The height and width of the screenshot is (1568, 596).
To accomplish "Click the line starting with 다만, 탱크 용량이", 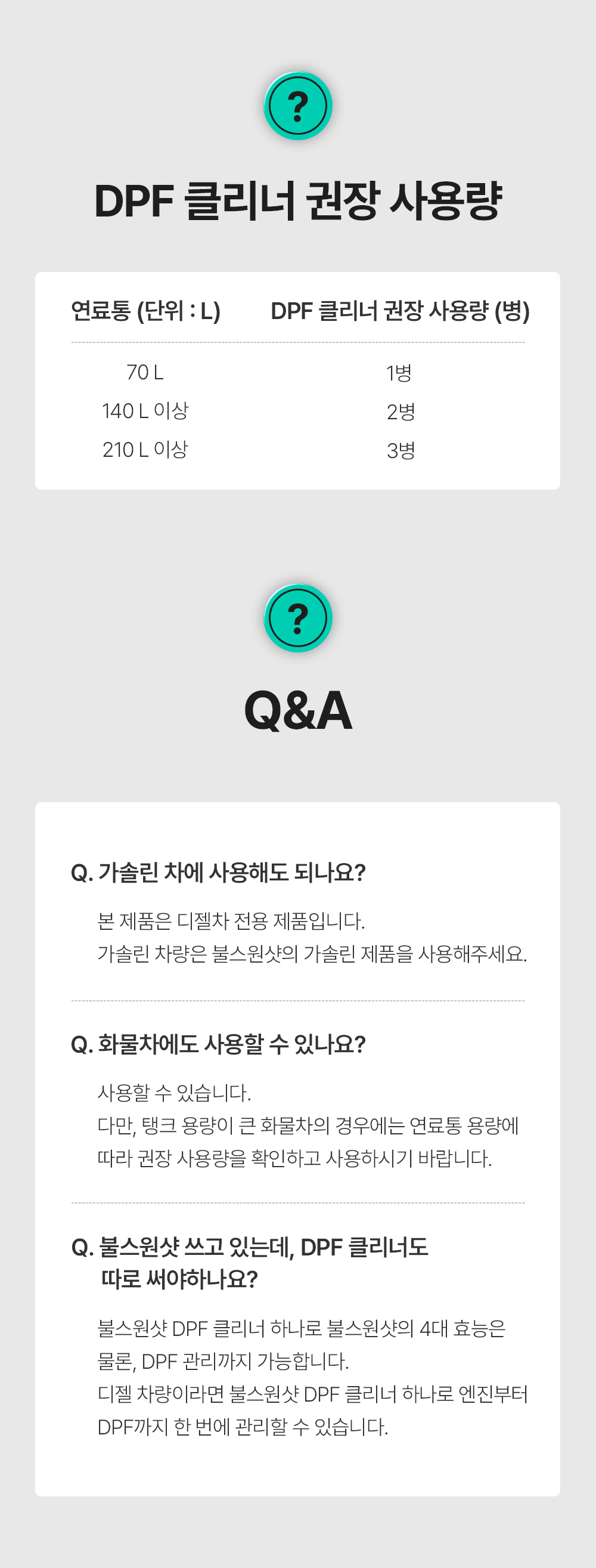I will [x=308, y=1125].
